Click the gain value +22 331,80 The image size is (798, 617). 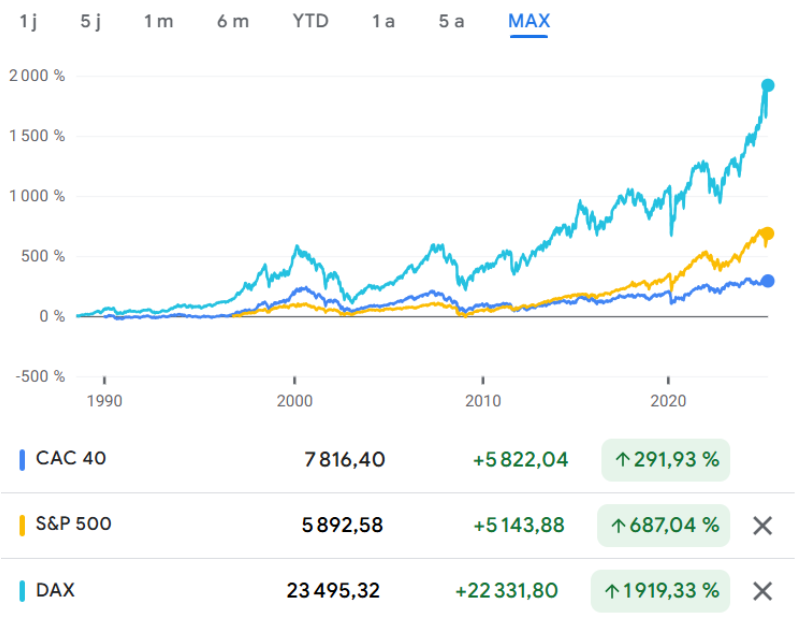506,591
